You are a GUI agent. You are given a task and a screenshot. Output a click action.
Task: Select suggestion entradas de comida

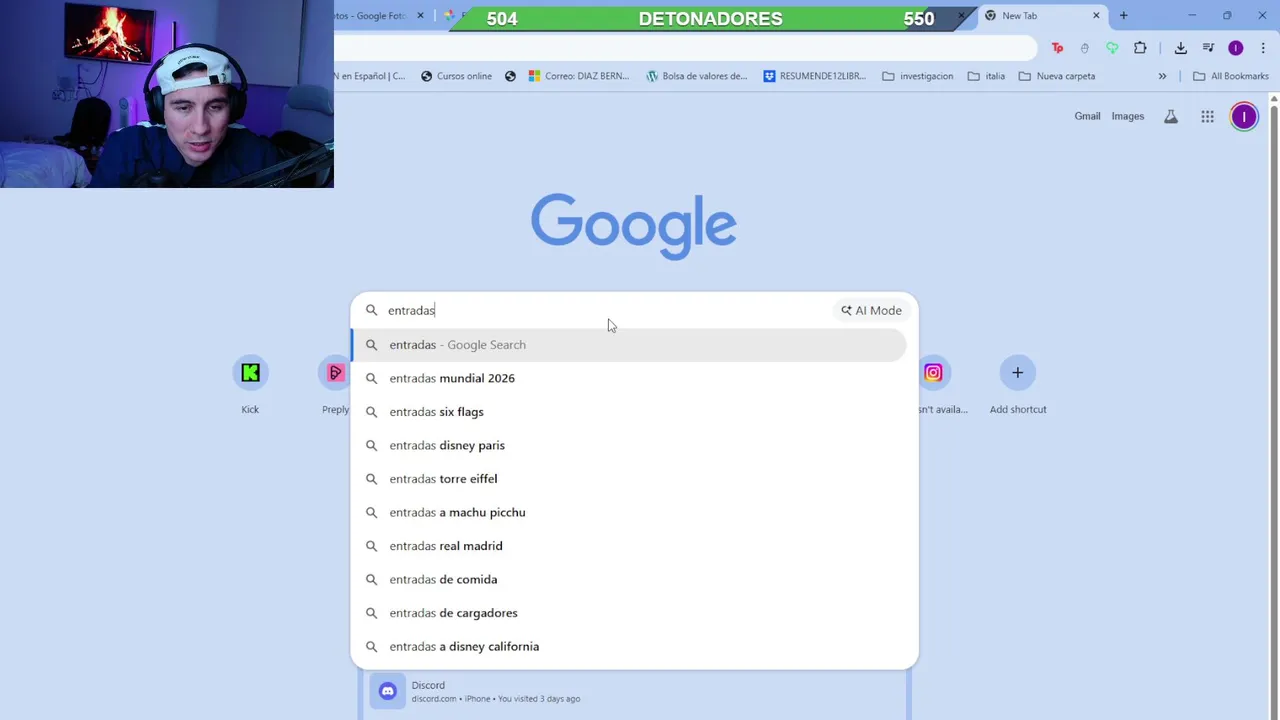[628, 579]
